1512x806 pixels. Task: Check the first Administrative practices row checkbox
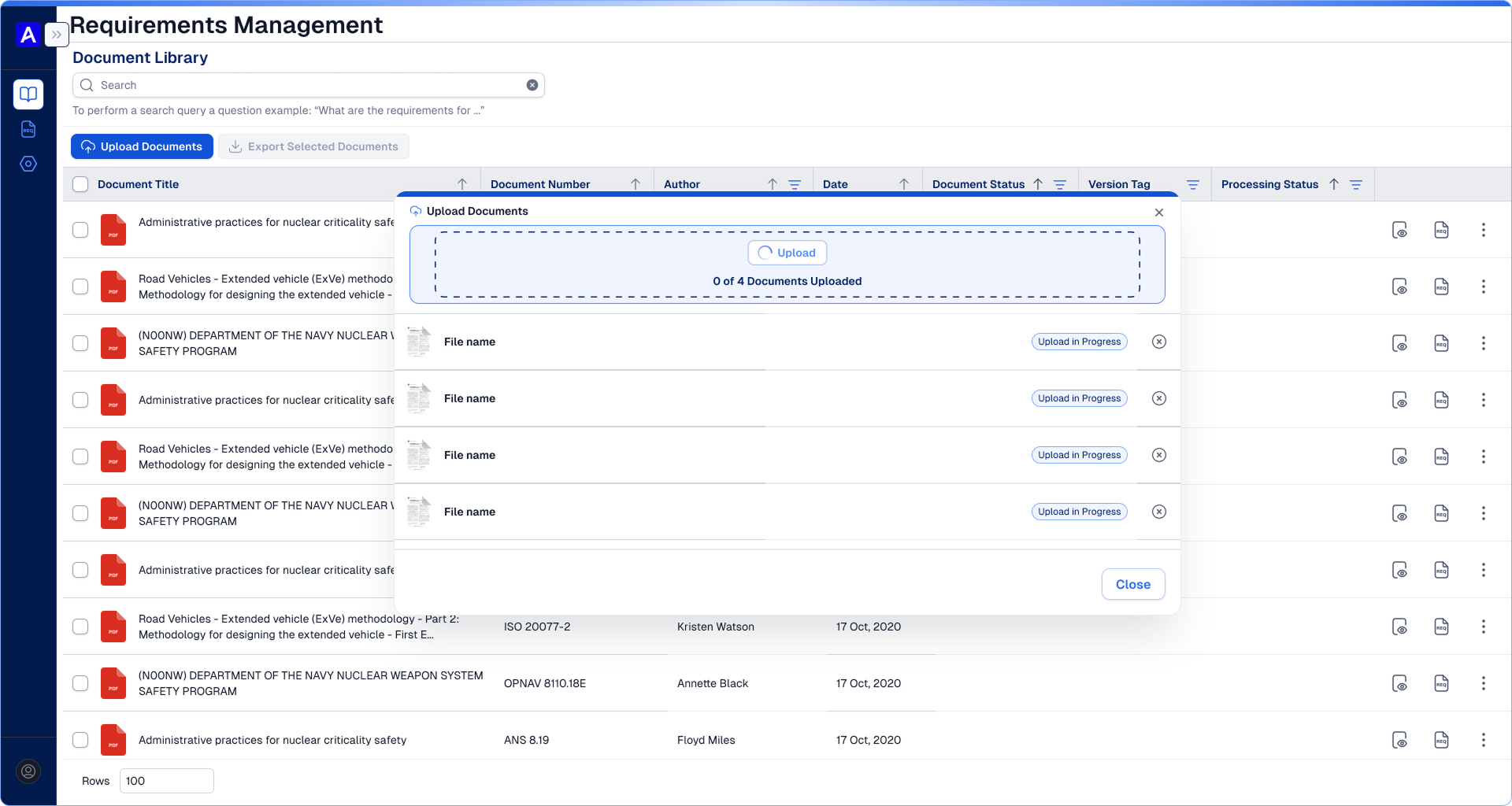80,230
